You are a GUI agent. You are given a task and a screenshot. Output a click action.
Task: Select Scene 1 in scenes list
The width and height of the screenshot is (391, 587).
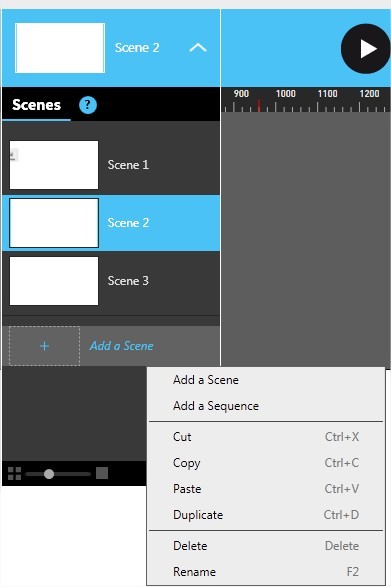point(111,165)
